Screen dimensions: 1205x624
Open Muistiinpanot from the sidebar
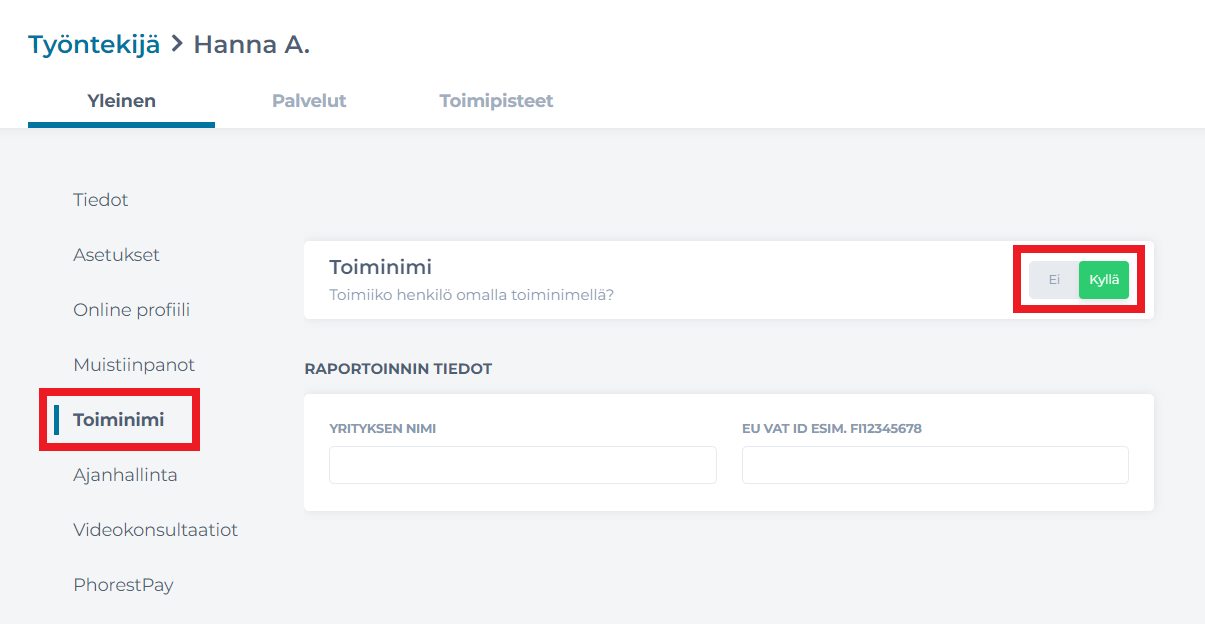(134, 364)
